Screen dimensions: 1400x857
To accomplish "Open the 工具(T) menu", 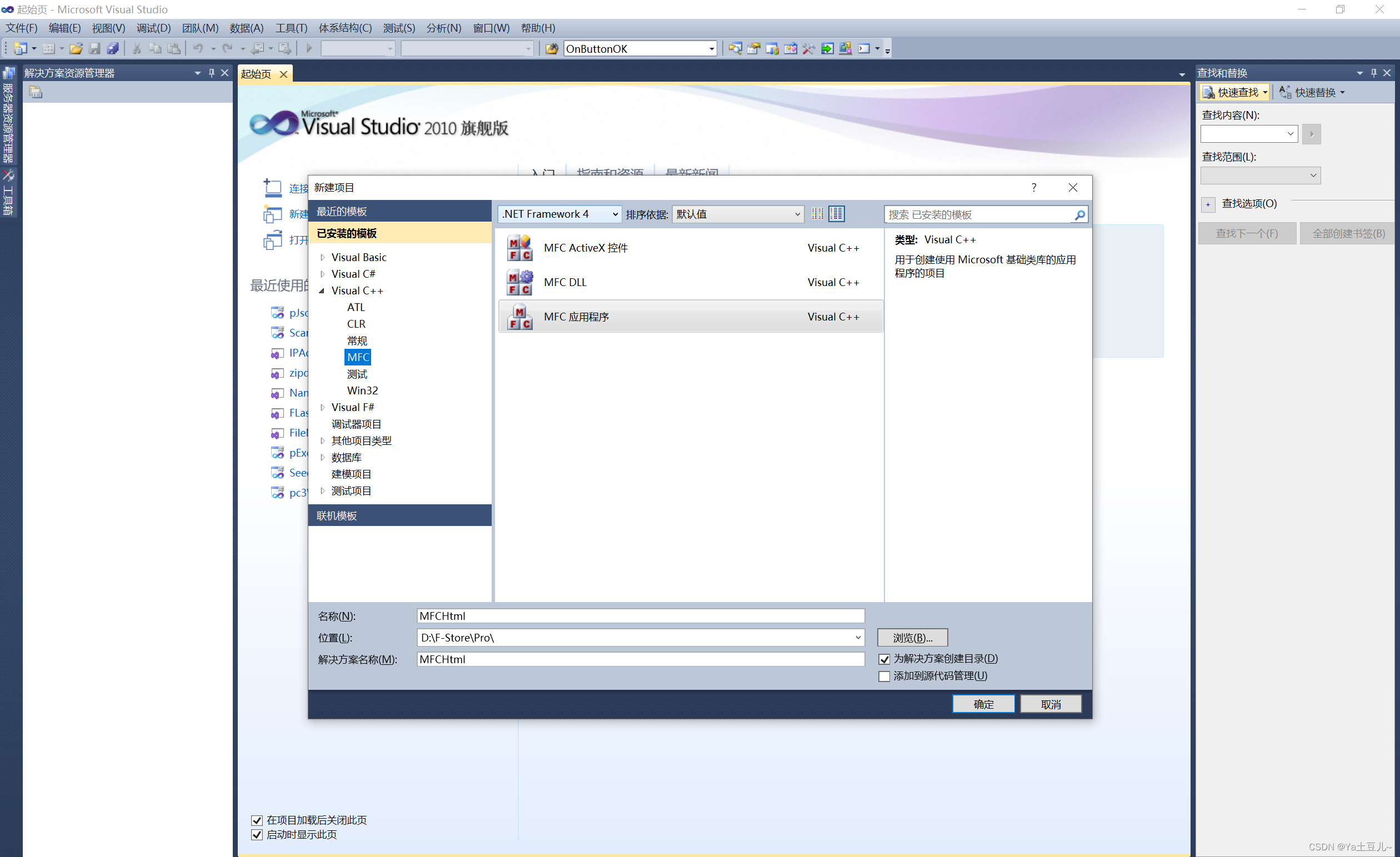I will 291,28.
